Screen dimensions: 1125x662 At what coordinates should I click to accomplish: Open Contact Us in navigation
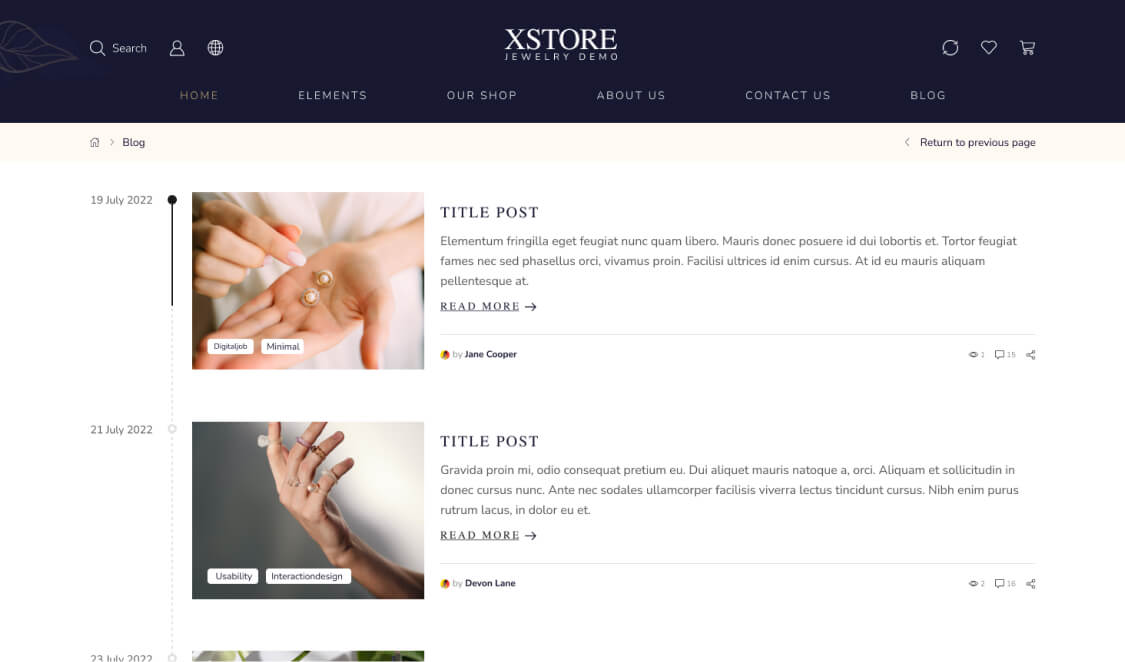[788, 95]
